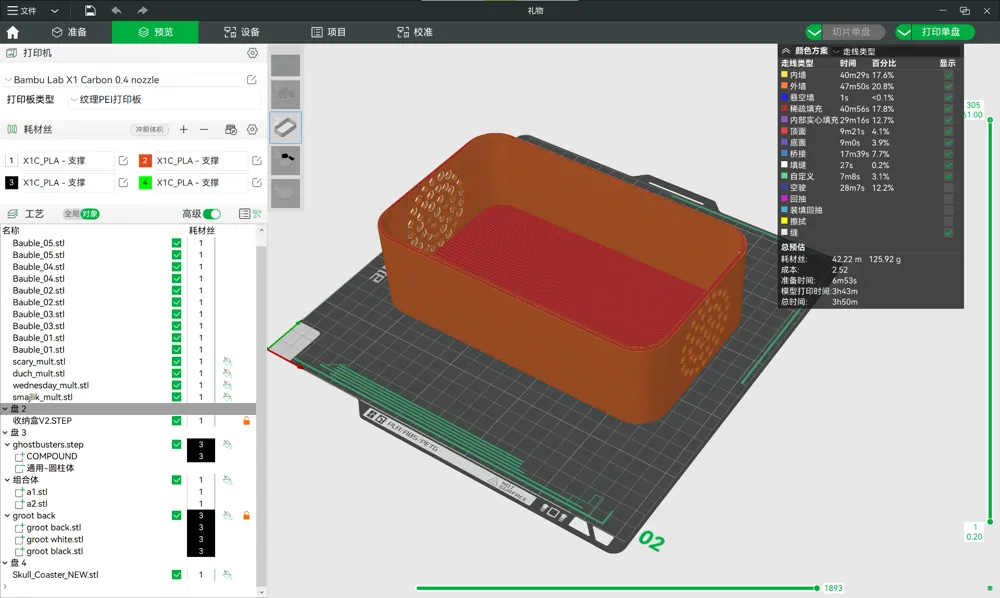Click the AMS filament sync icon
The width and height of the screenshot is (1000, 598).
[x=231, y=129]
